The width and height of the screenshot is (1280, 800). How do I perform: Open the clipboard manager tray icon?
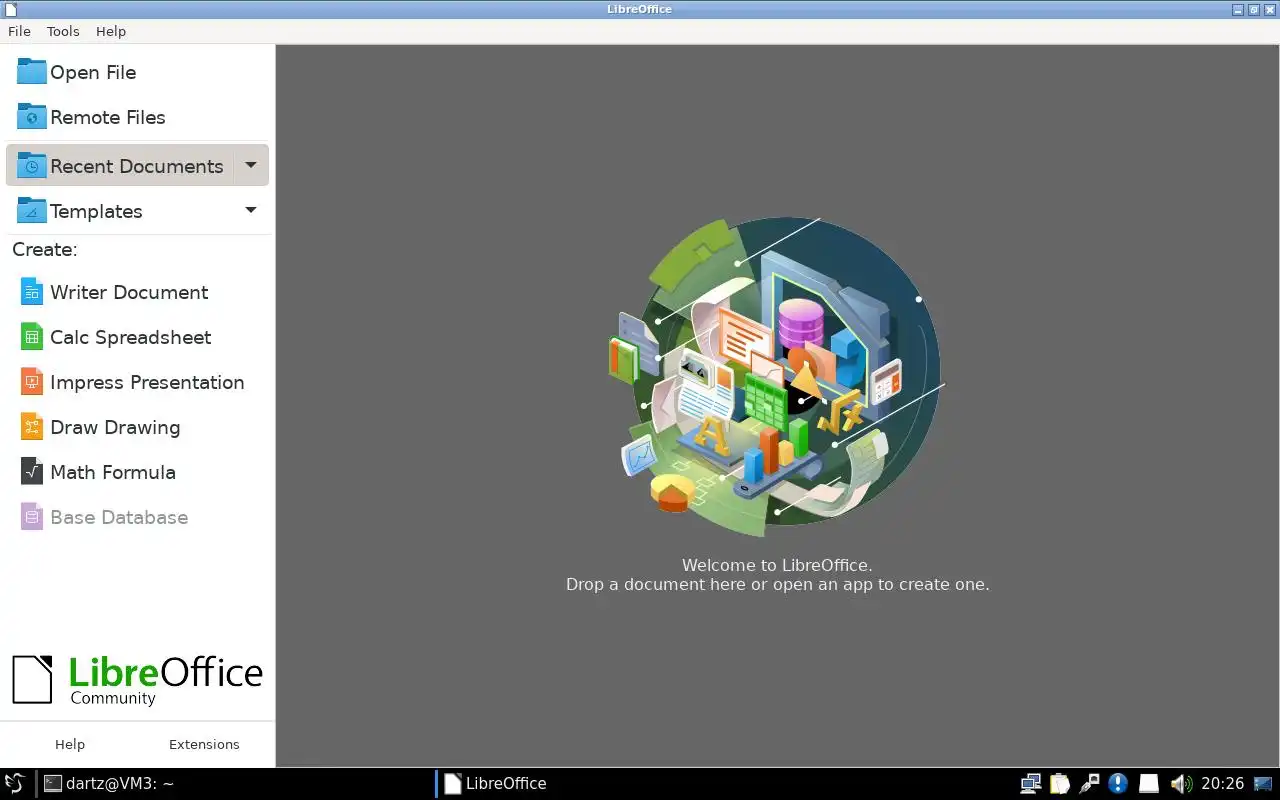(1060, 783)
